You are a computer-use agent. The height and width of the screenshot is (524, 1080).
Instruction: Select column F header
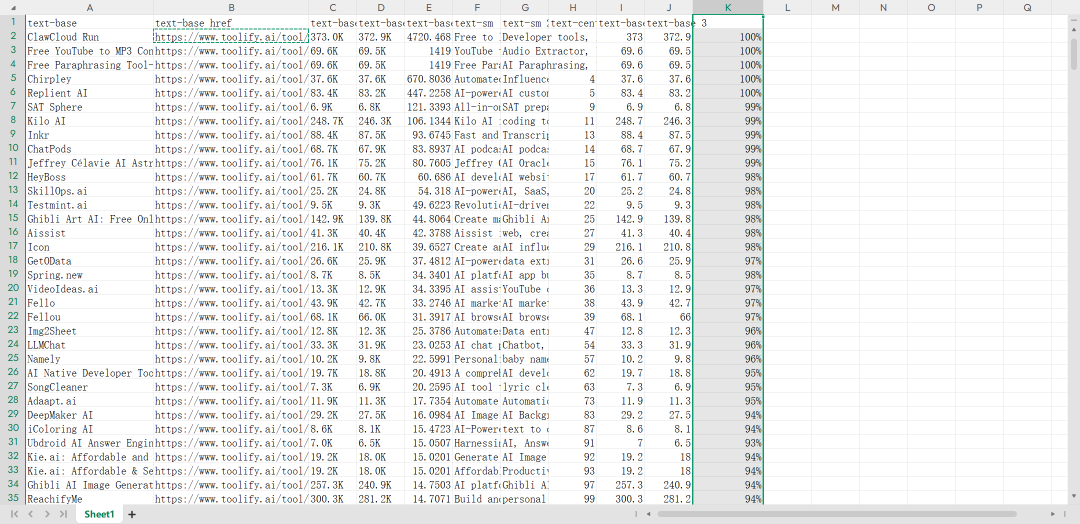point(477,8)
